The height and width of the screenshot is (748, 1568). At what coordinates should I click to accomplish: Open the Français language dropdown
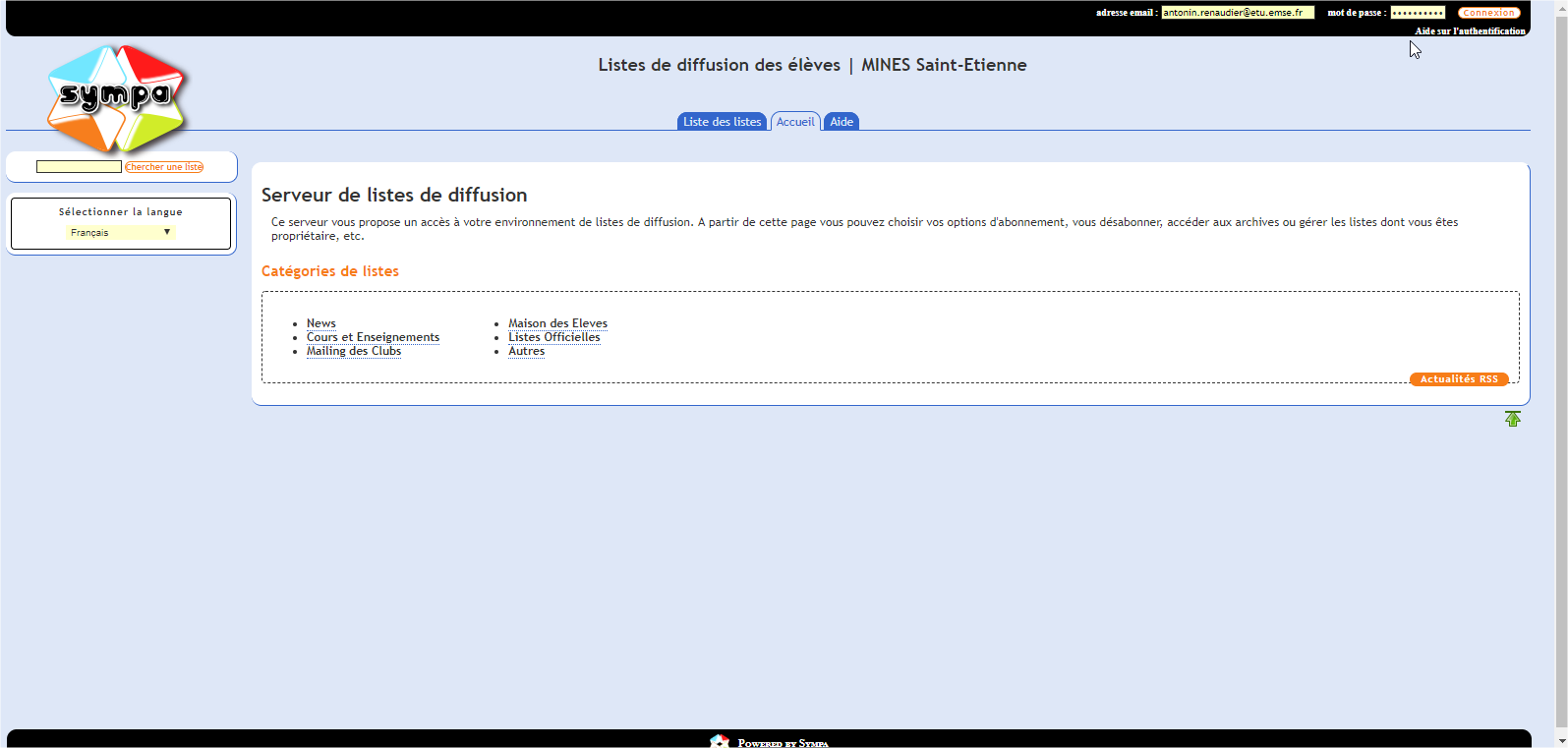120,233
